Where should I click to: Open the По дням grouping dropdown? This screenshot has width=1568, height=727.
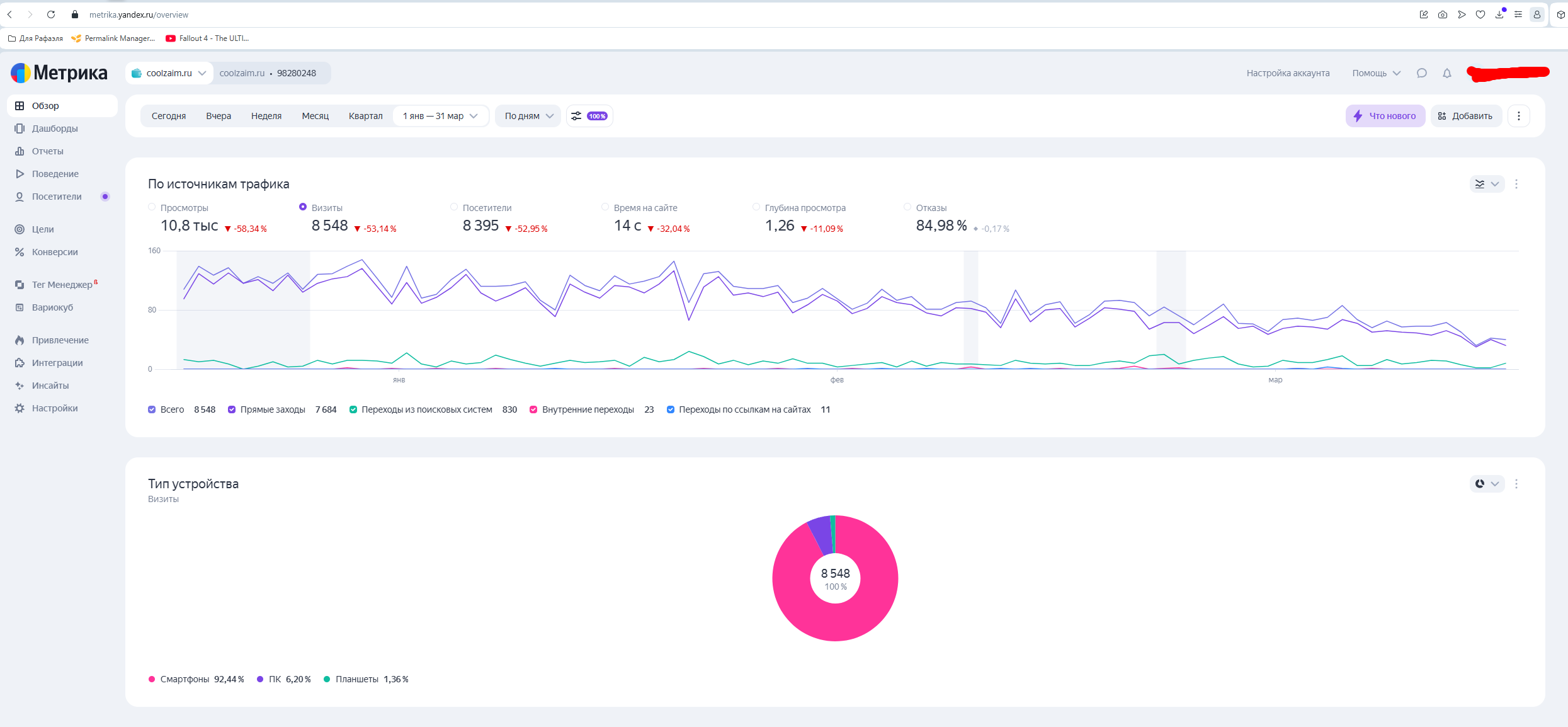pyautogui.click(x=528, y=116)
